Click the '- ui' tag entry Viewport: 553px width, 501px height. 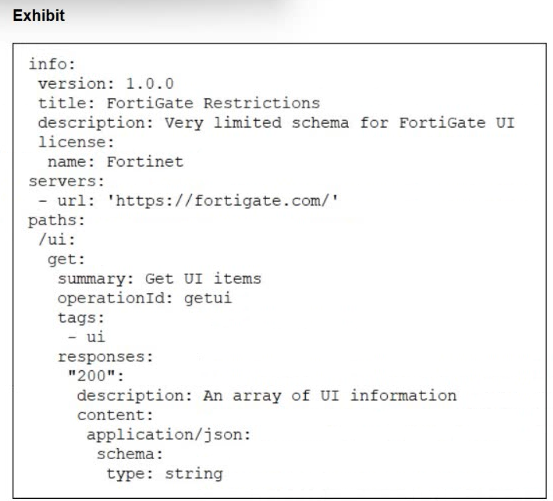point(86,337)
